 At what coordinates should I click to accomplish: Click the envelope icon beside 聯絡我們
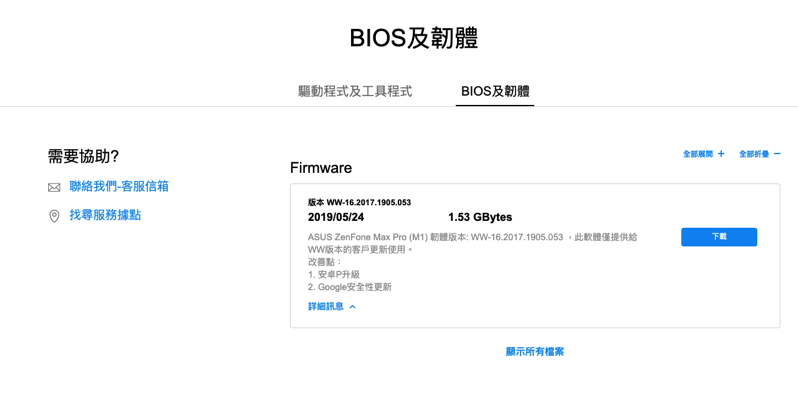(x=54, y=187)
